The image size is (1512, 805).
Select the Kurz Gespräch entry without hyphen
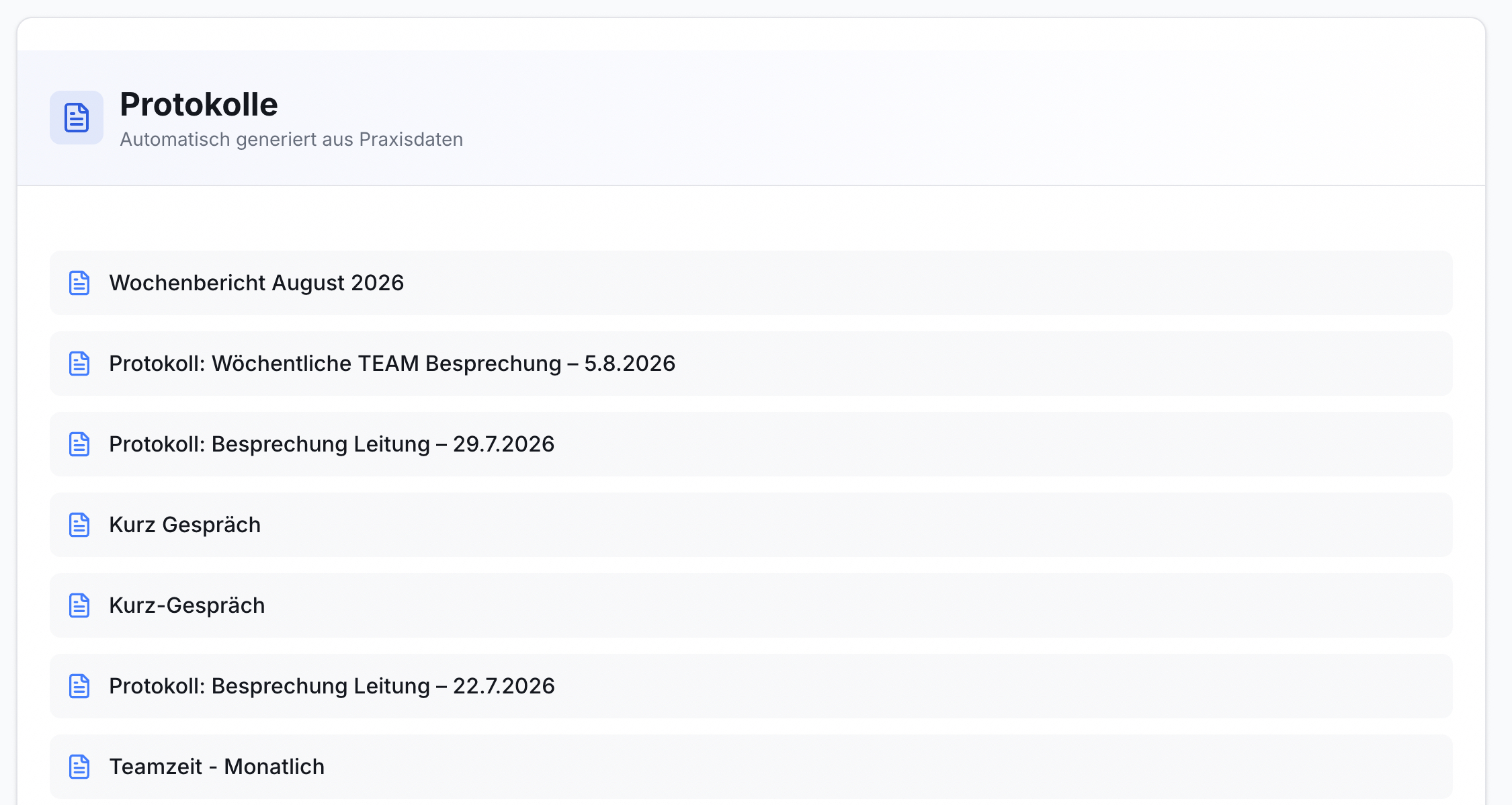[751, 525]
